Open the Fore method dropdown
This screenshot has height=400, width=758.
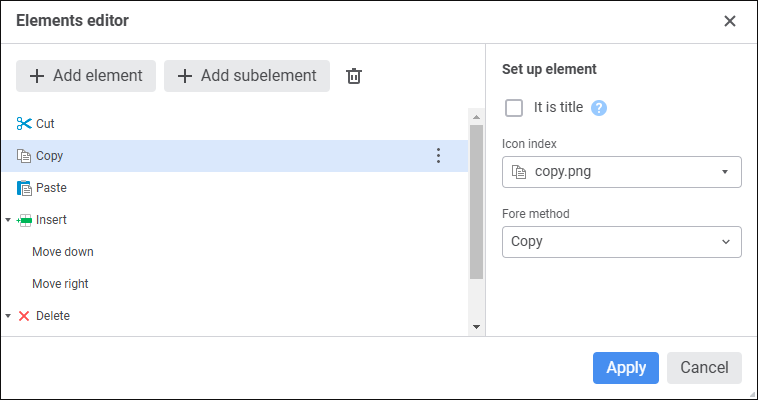(x=621, y=242)
